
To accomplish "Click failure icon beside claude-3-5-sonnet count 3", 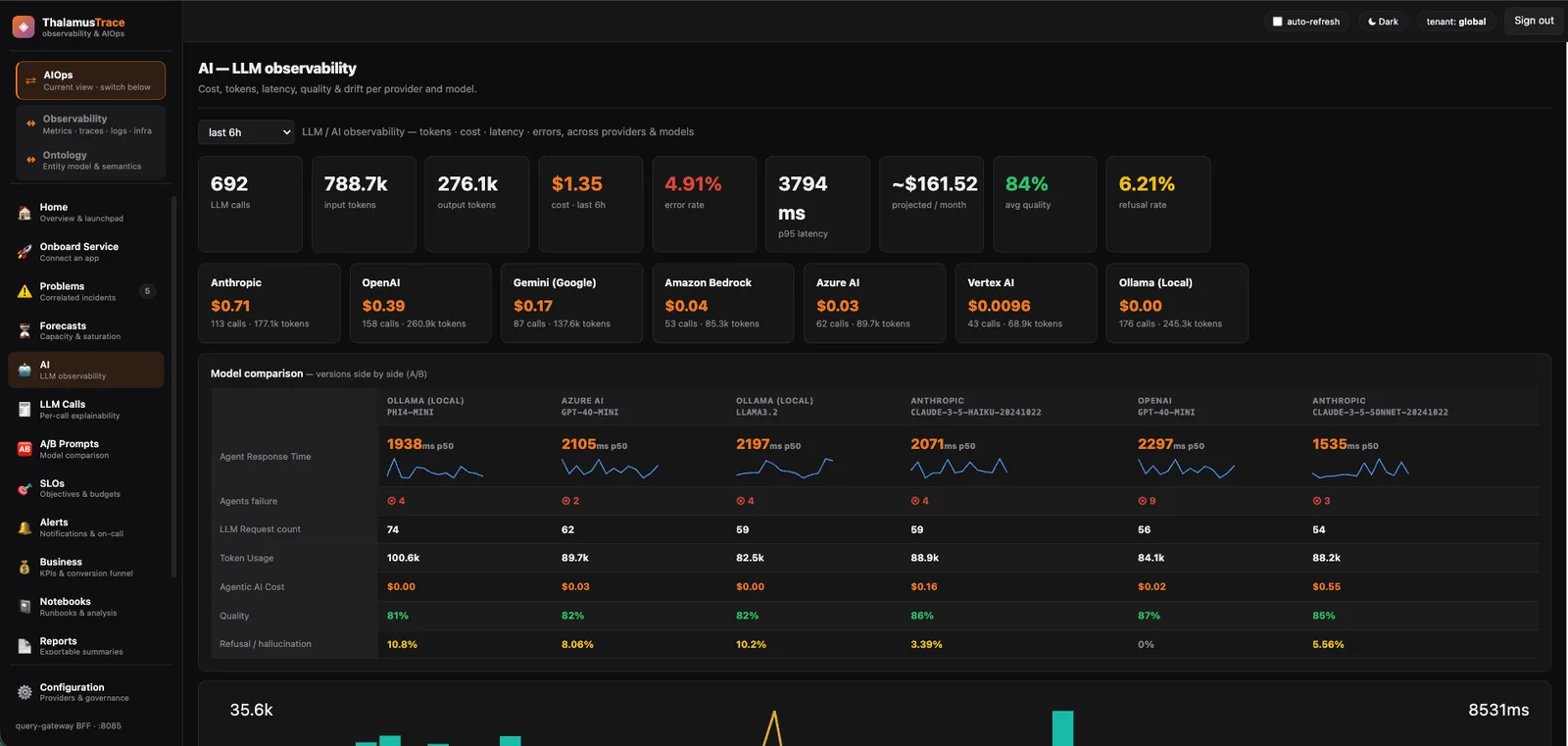I will tap(1316, 501).
